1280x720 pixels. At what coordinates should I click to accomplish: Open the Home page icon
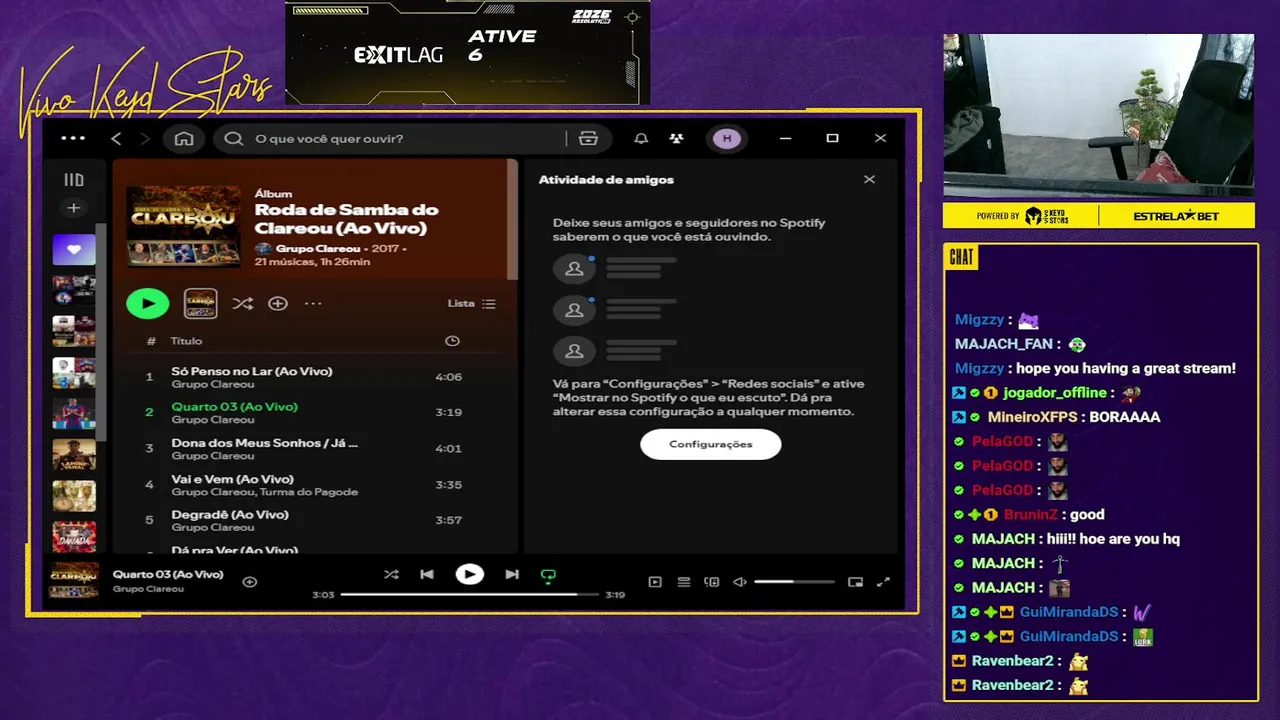[x=184, y=138]
